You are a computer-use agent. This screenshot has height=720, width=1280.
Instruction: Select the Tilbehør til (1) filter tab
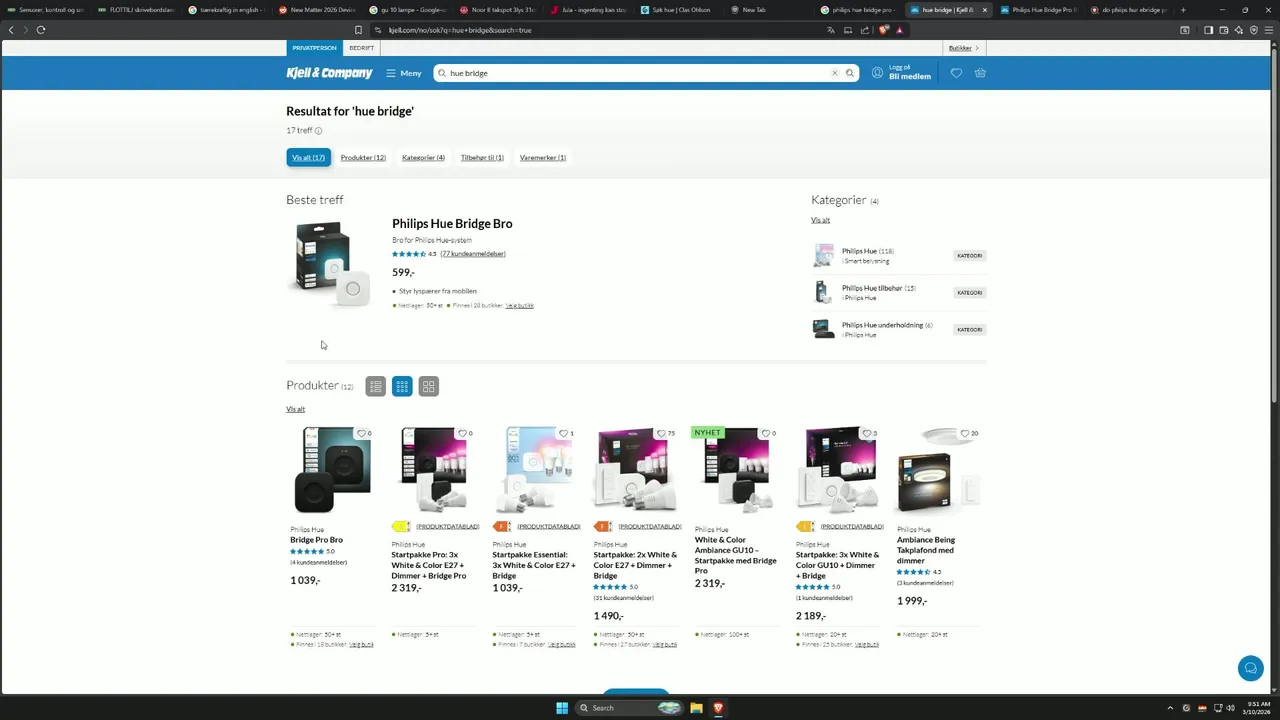pyautogui.click(x=482, y=157)
